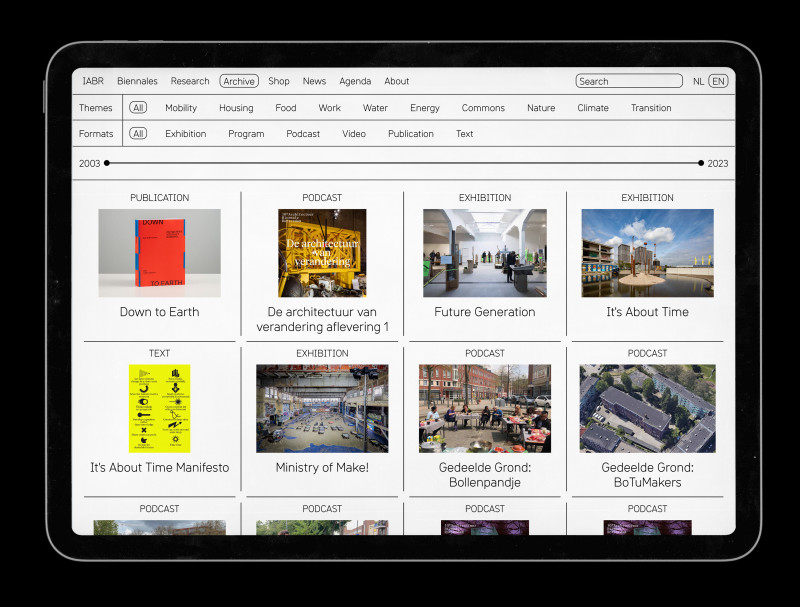Click the It's About Time Manifesto title

point(160,467)
